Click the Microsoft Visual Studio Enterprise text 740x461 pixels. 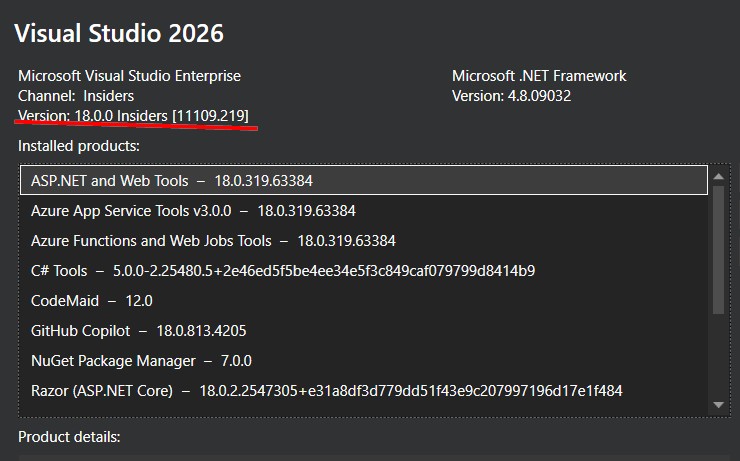[x=129, y=76]
